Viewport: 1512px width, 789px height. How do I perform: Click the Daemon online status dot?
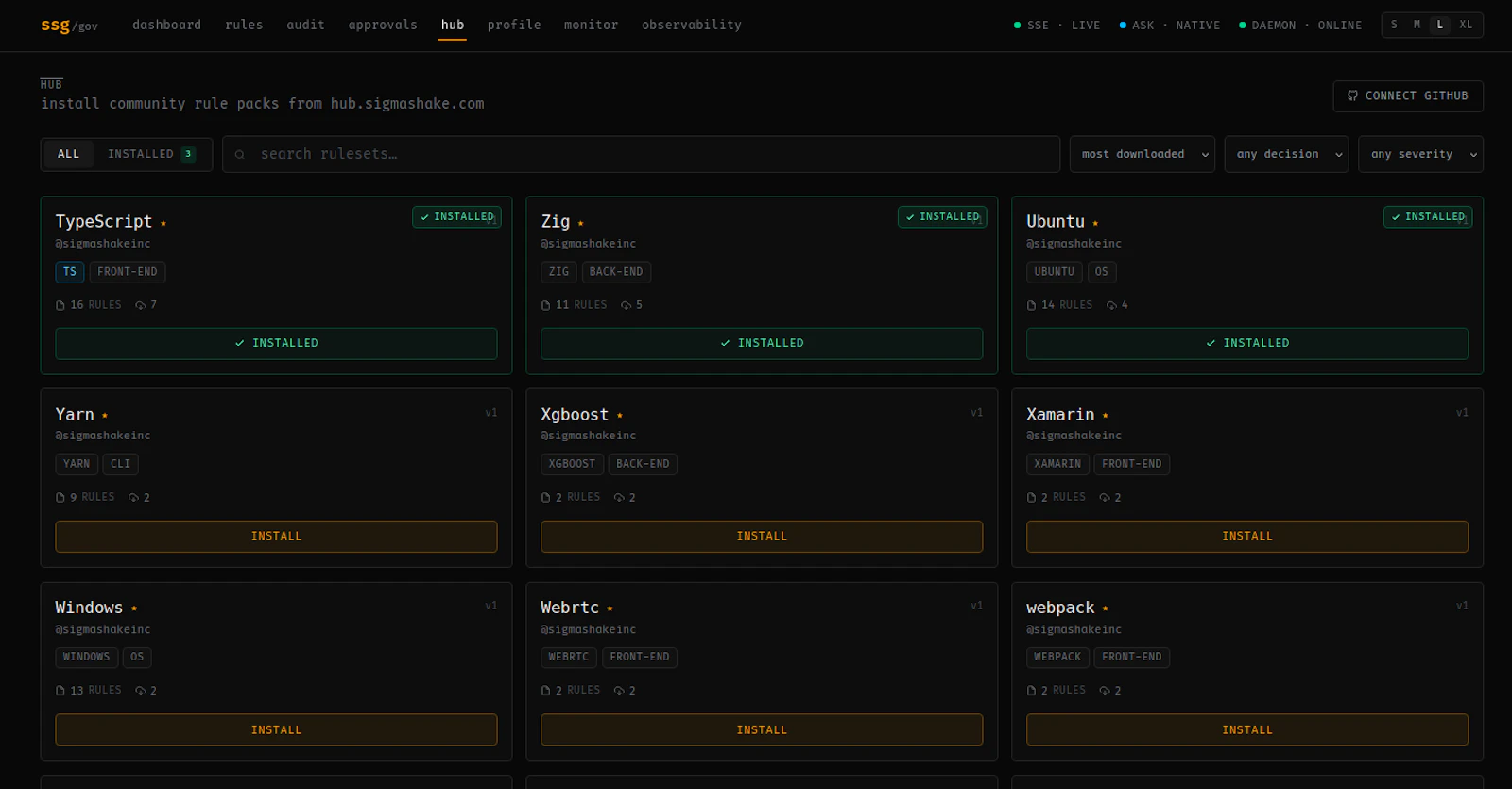1243,26
